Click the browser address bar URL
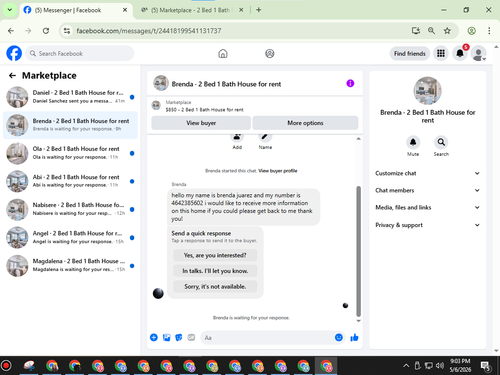This screenshot has height=375, width=500. point(149,31)
